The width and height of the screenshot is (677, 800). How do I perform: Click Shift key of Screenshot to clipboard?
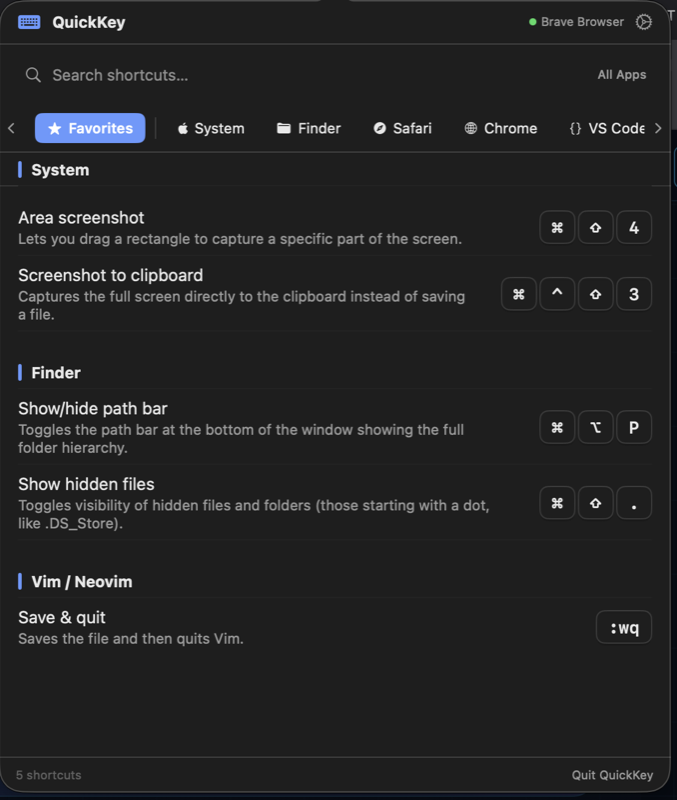(x=595, y=294)
